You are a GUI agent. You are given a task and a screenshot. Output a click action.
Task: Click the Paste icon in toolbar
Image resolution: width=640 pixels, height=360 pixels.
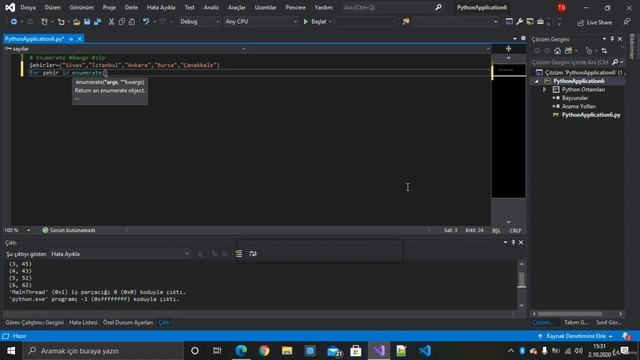coord(132,22)
